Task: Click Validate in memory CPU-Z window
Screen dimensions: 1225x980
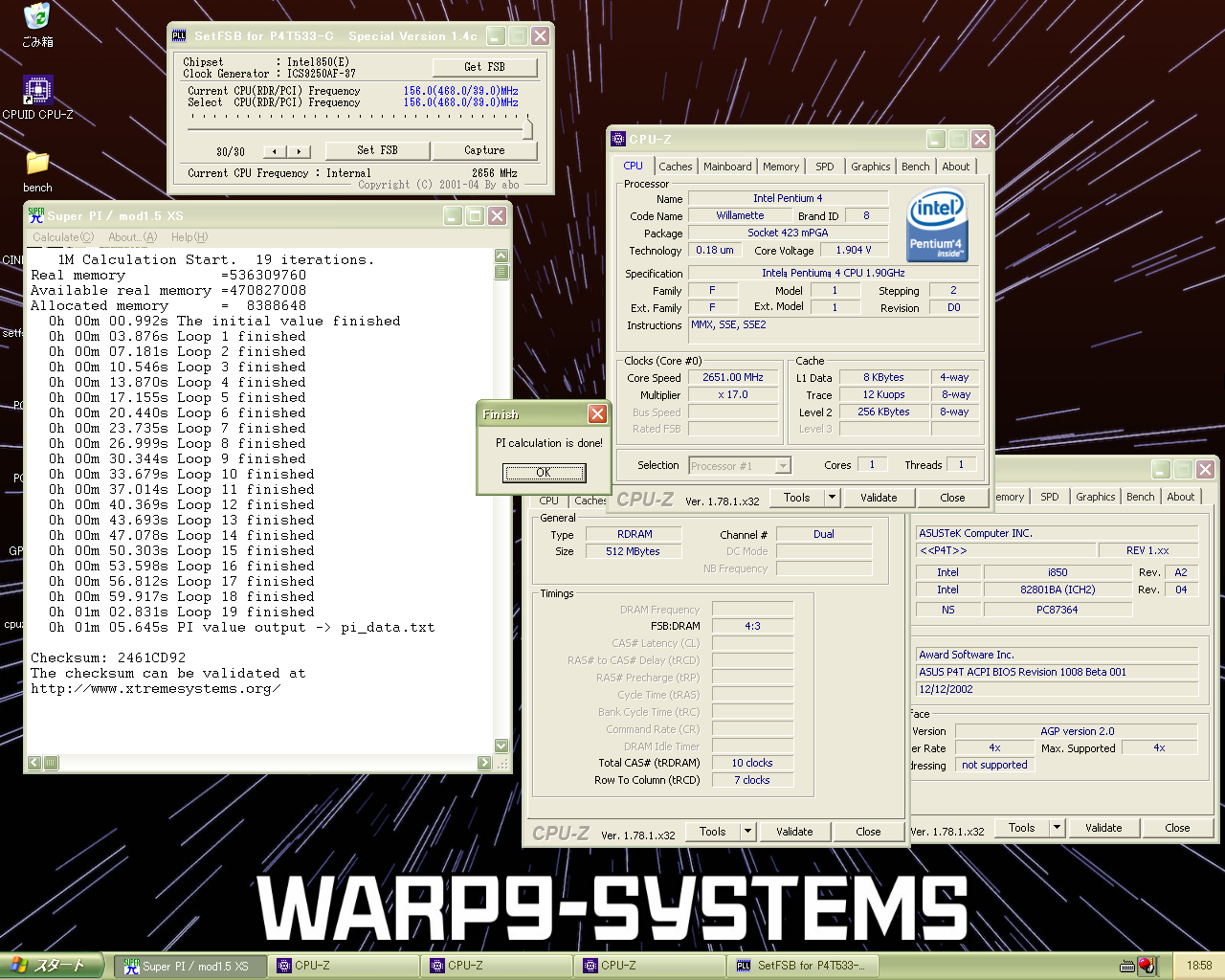Action: point(794,832)
